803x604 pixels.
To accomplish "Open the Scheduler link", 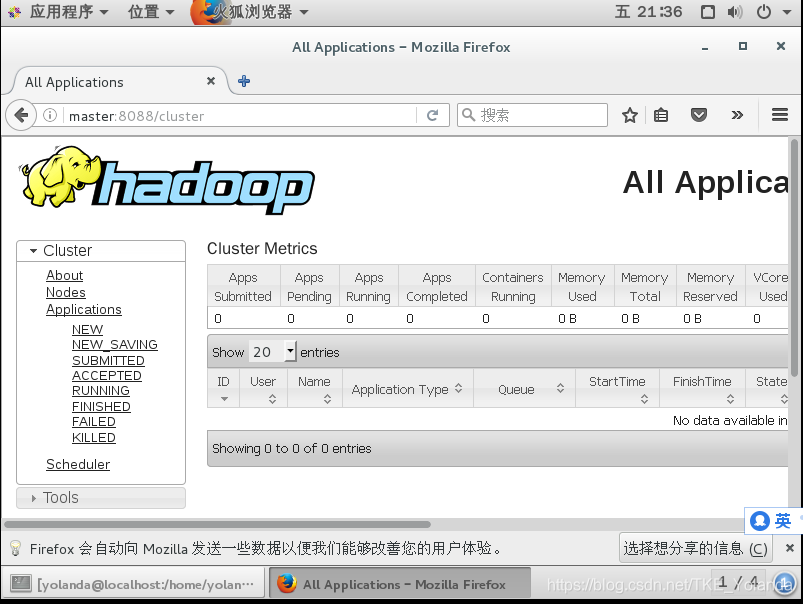I will [x=78, y=464].
